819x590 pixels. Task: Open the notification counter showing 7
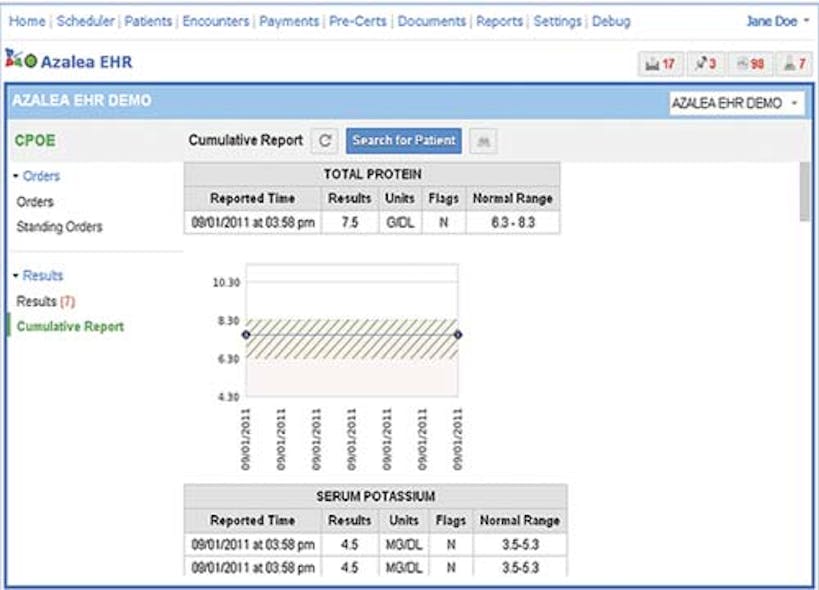click(x=794, y=65)
